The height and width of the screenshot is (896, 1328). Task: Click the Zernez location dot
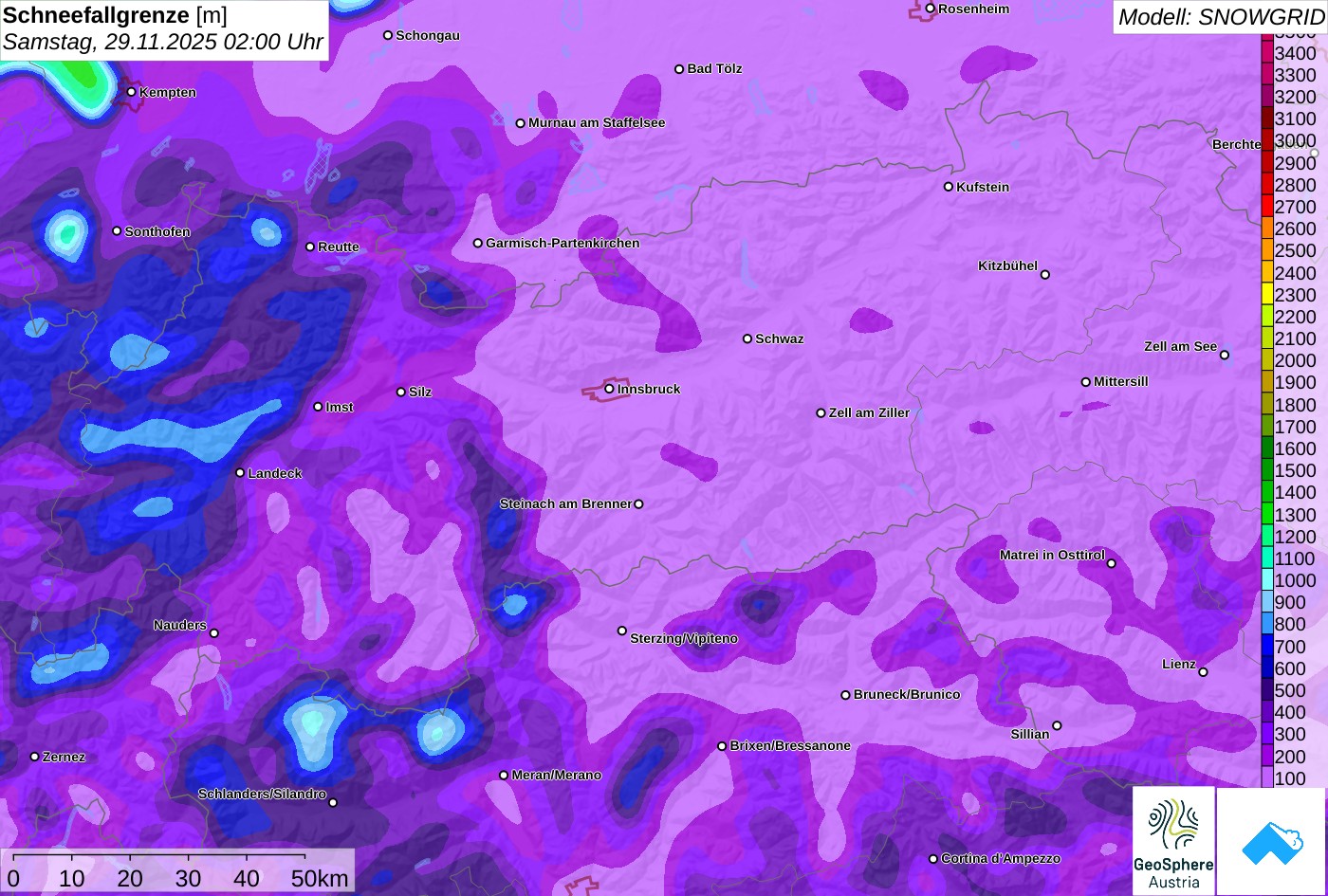(x=34, y=757)
